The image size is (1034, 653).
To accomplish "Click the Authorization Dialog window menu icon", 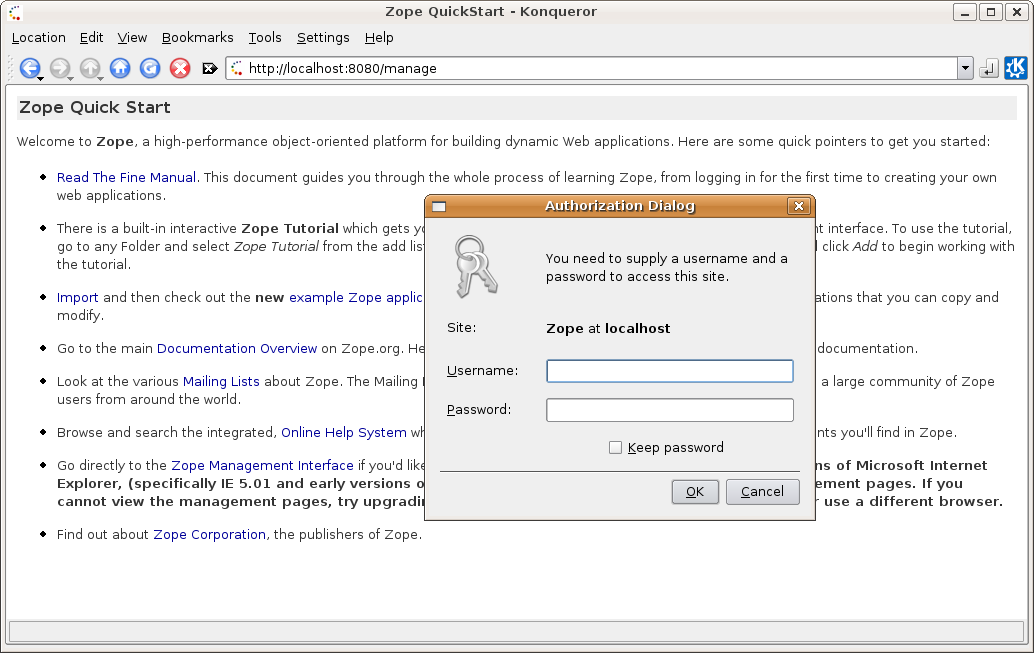I will click(439, 206).
